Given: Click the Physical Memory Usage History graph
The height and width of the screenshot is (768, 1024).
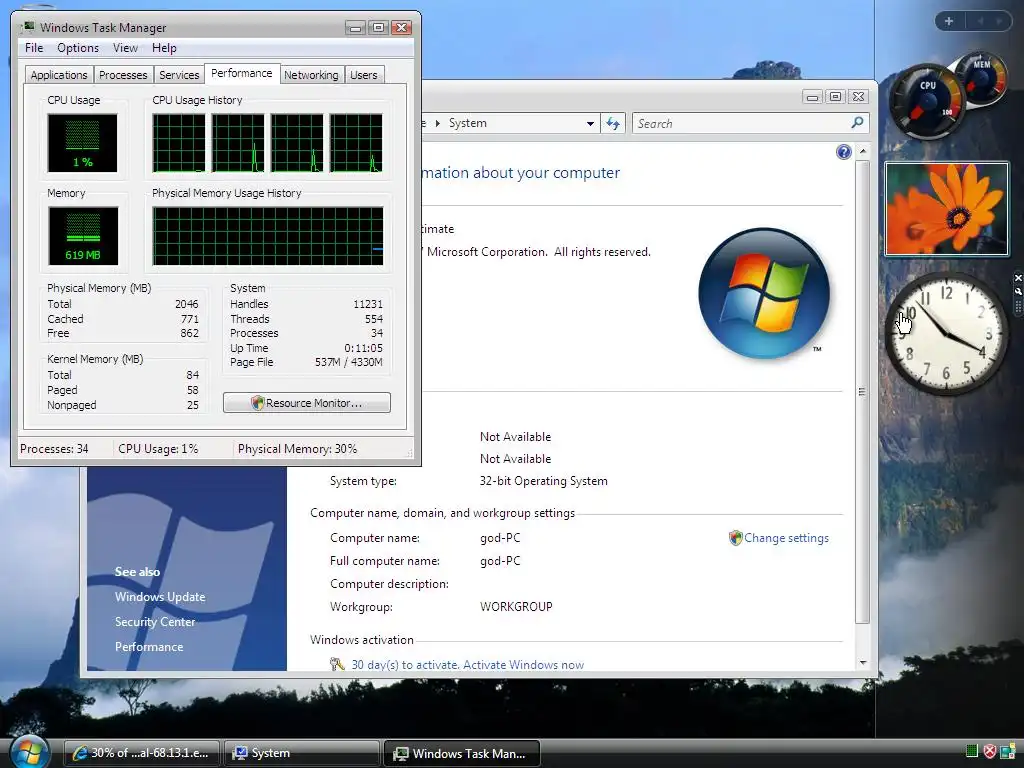Looking at the screenshot, I should point(268,236).
